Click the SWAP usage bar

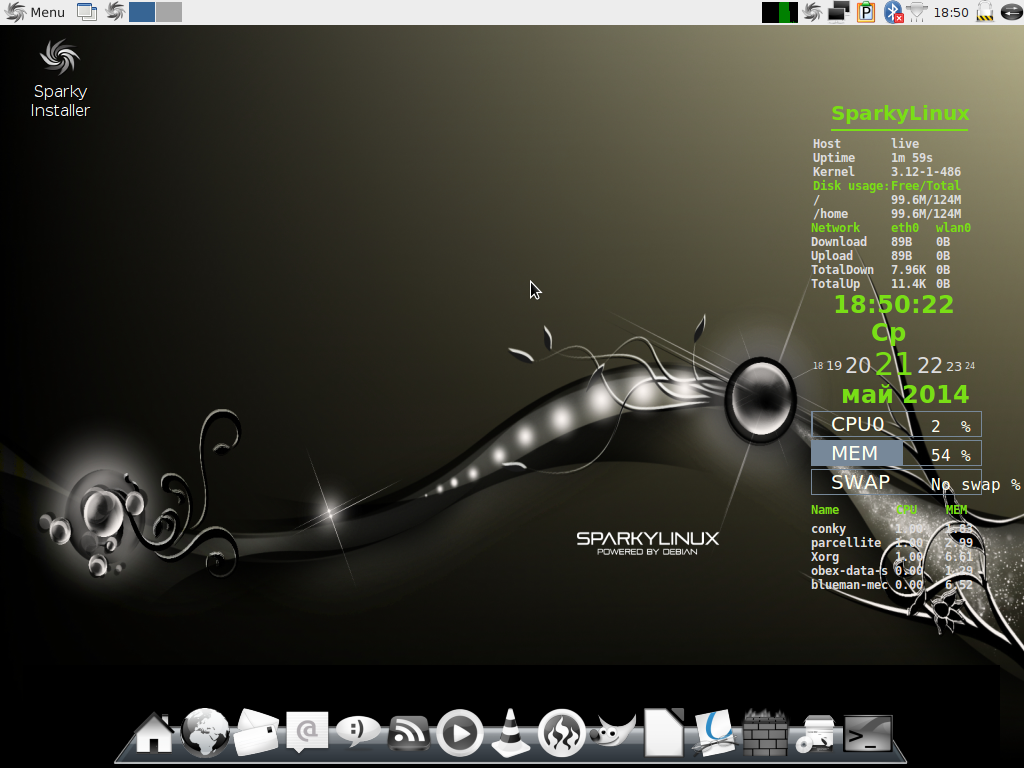point(896,483)
